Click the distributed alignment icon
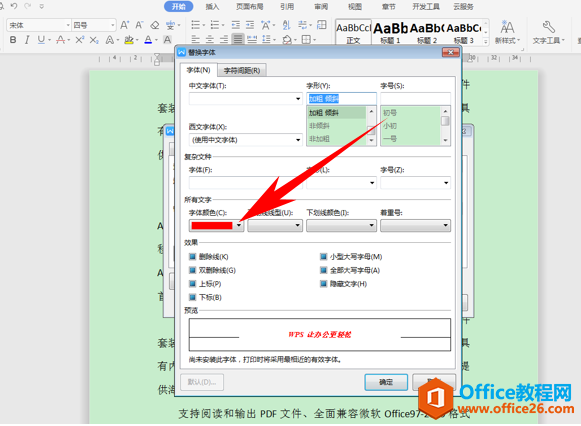 252,39
